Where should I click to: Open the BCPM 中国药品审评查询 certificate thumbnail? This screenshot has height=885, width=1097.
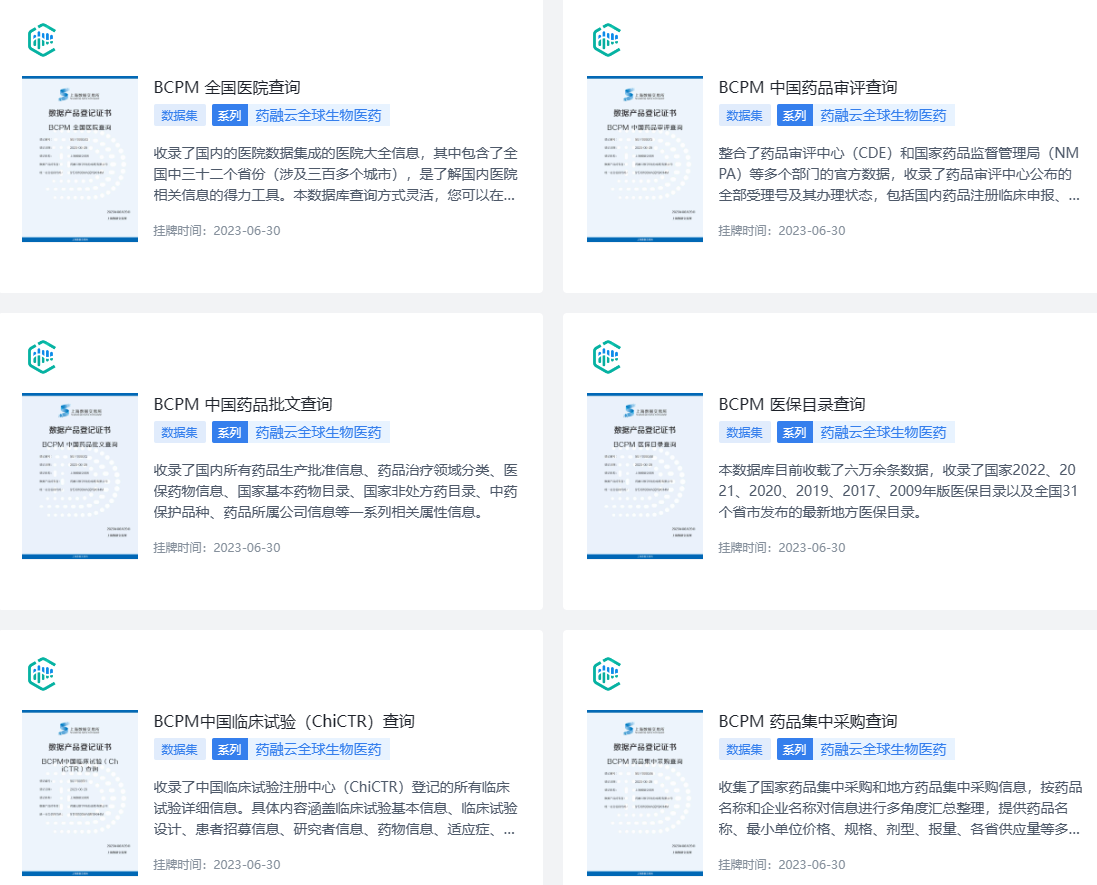[645, 159]
